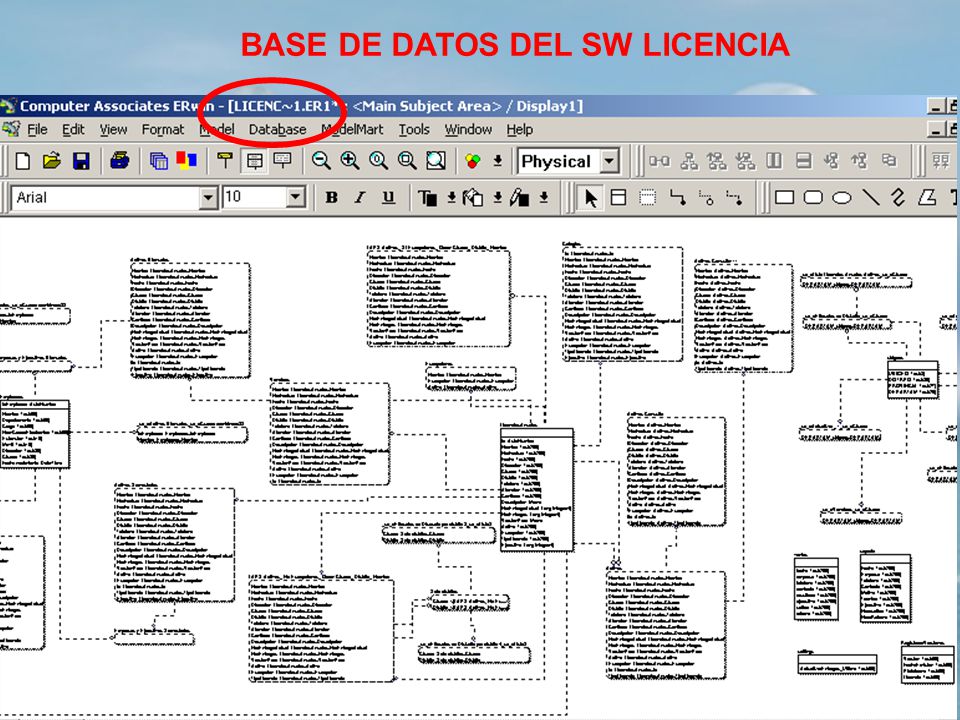This screenshot has width=960, height=720.
Task: Select the pointer arrow tool
Action: click(x=590, y=198)
